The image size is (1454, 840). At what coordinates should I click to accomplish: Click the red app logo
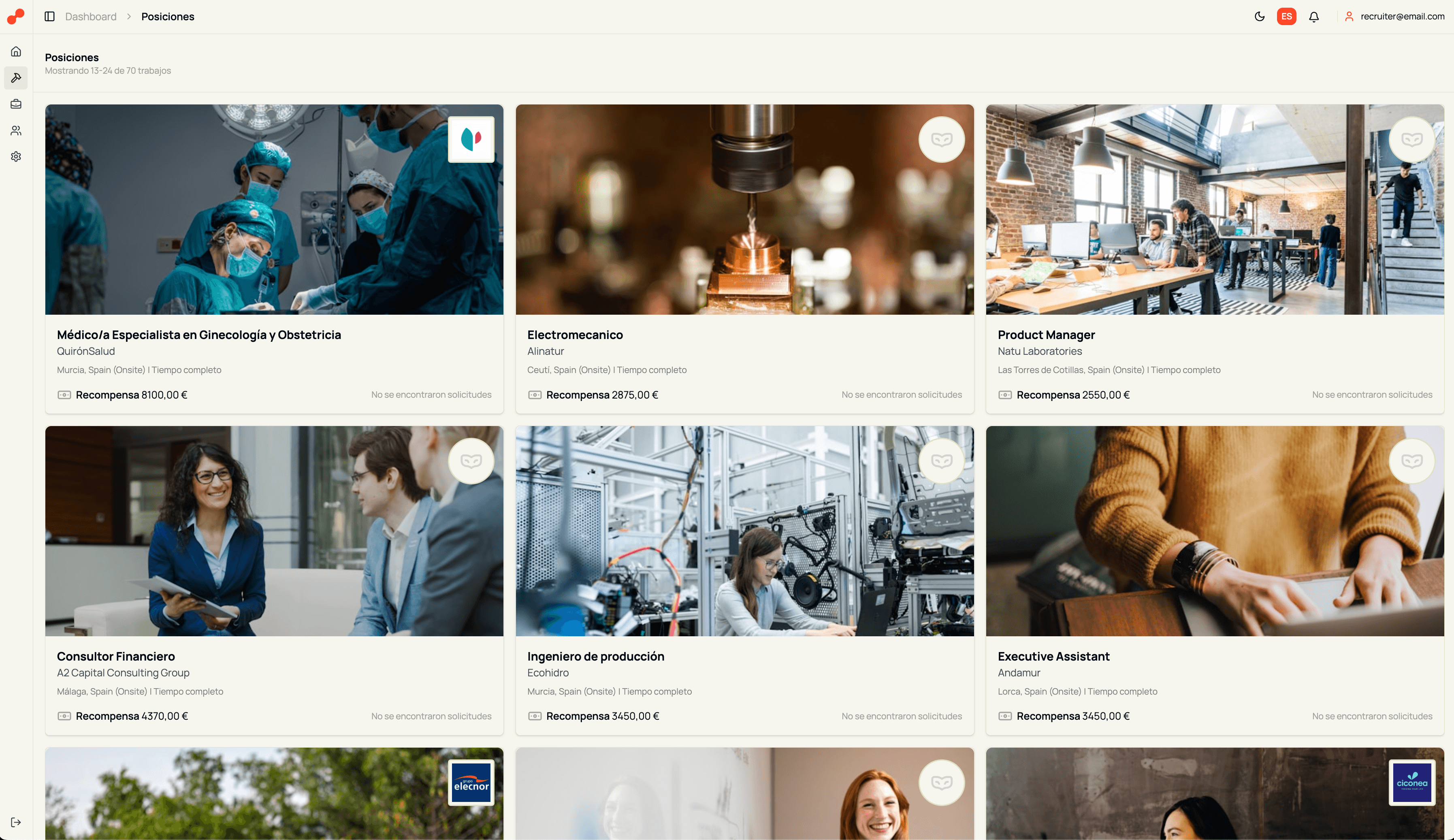point(15,16)
